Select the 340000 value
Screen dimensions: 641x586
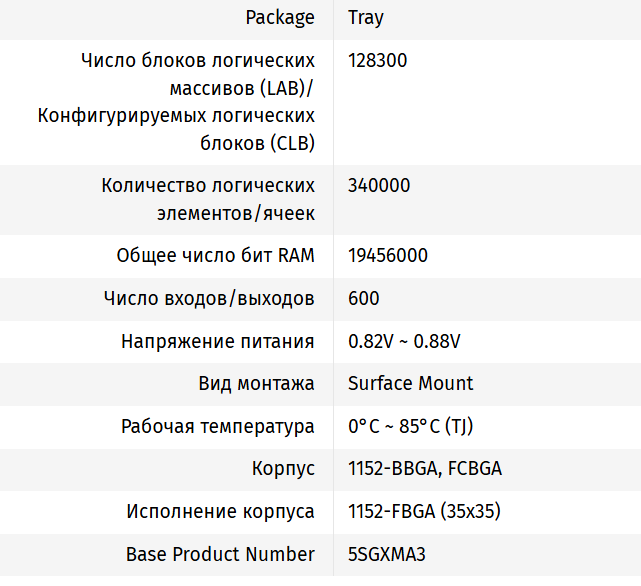pyautogui.click(x=379, y=186)
